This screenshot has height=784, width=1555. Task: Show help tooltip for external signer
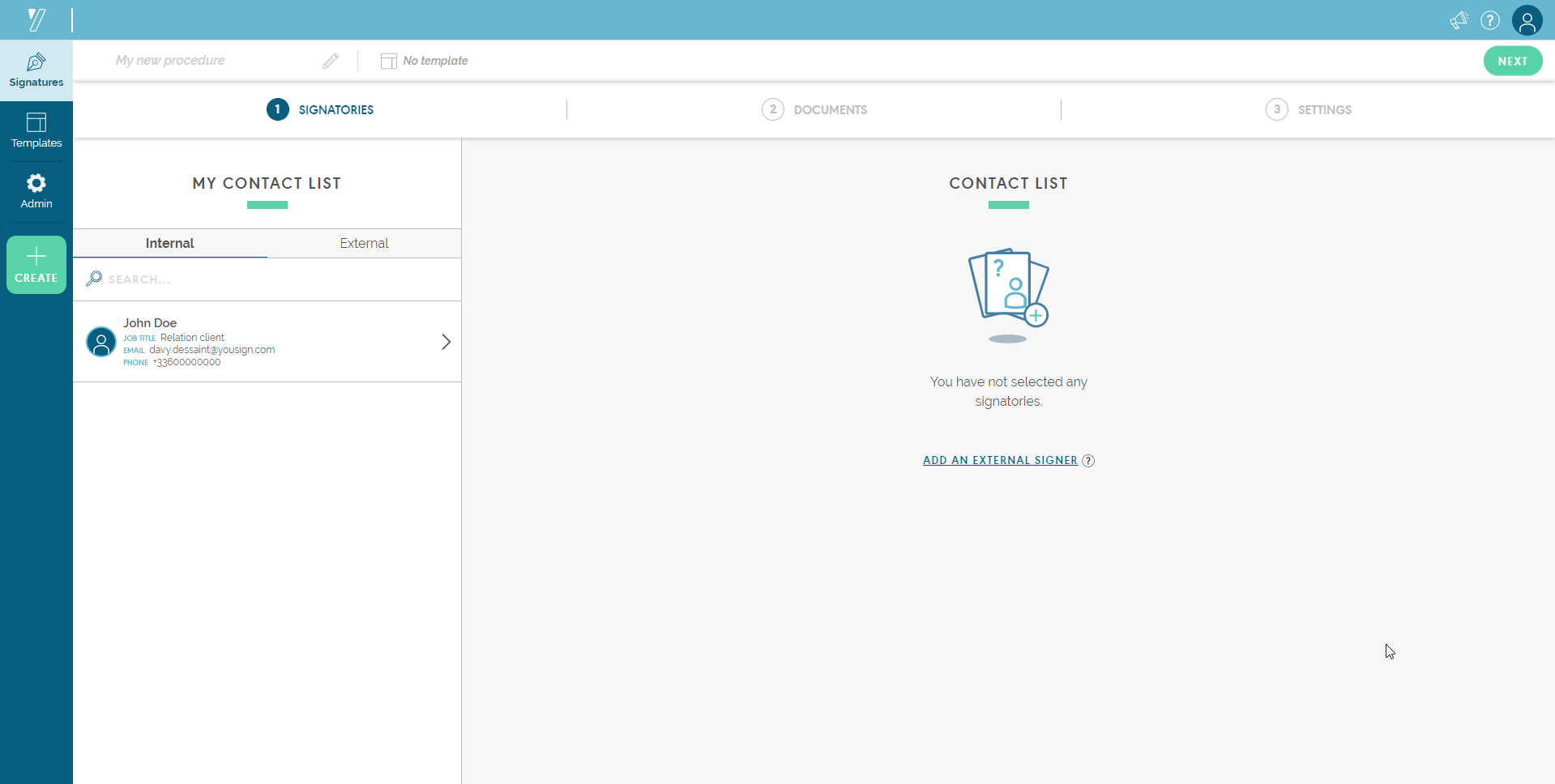[1088, 461]
